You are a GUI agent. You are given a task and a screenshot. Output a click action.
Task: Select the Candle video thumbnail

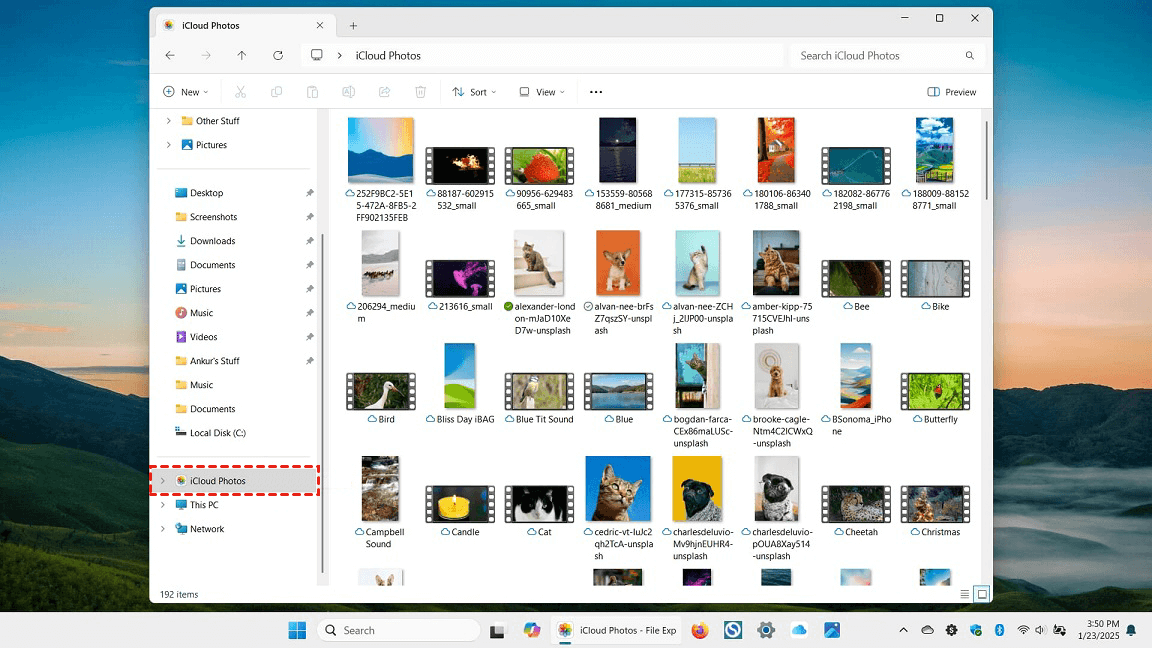click(x=459, y=504)
